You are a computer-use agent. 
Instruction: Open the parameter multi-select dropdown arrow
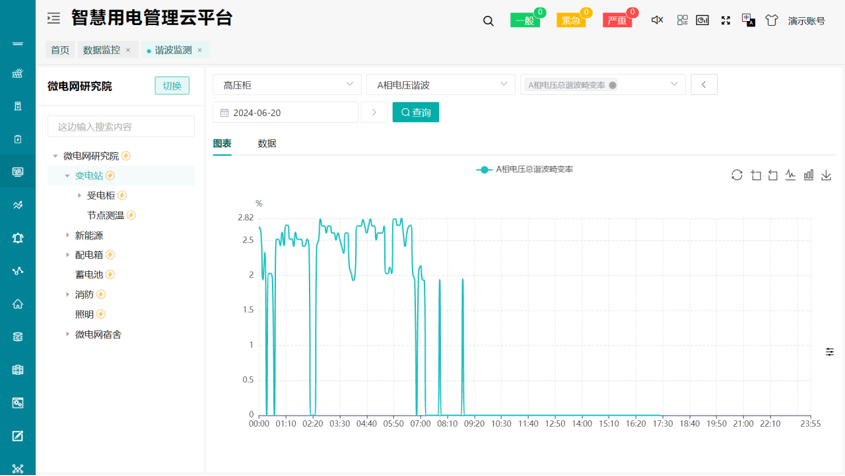tap(674, 84)
